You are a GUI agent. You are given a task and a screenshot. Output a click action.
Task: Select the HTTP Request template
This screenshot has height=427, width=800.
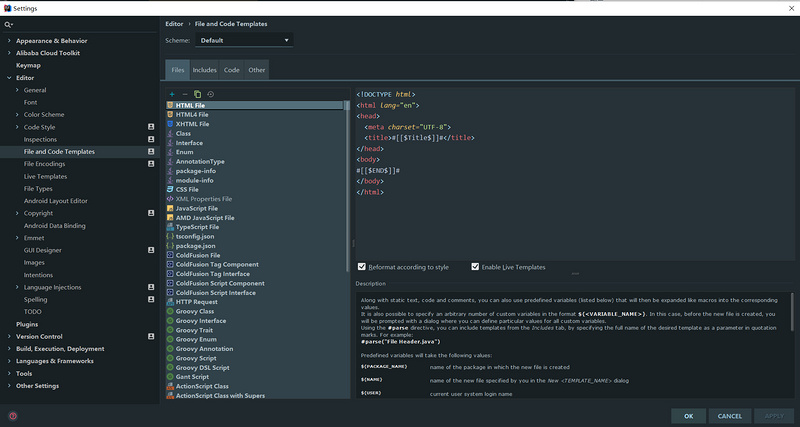click(x=196, y=301)
